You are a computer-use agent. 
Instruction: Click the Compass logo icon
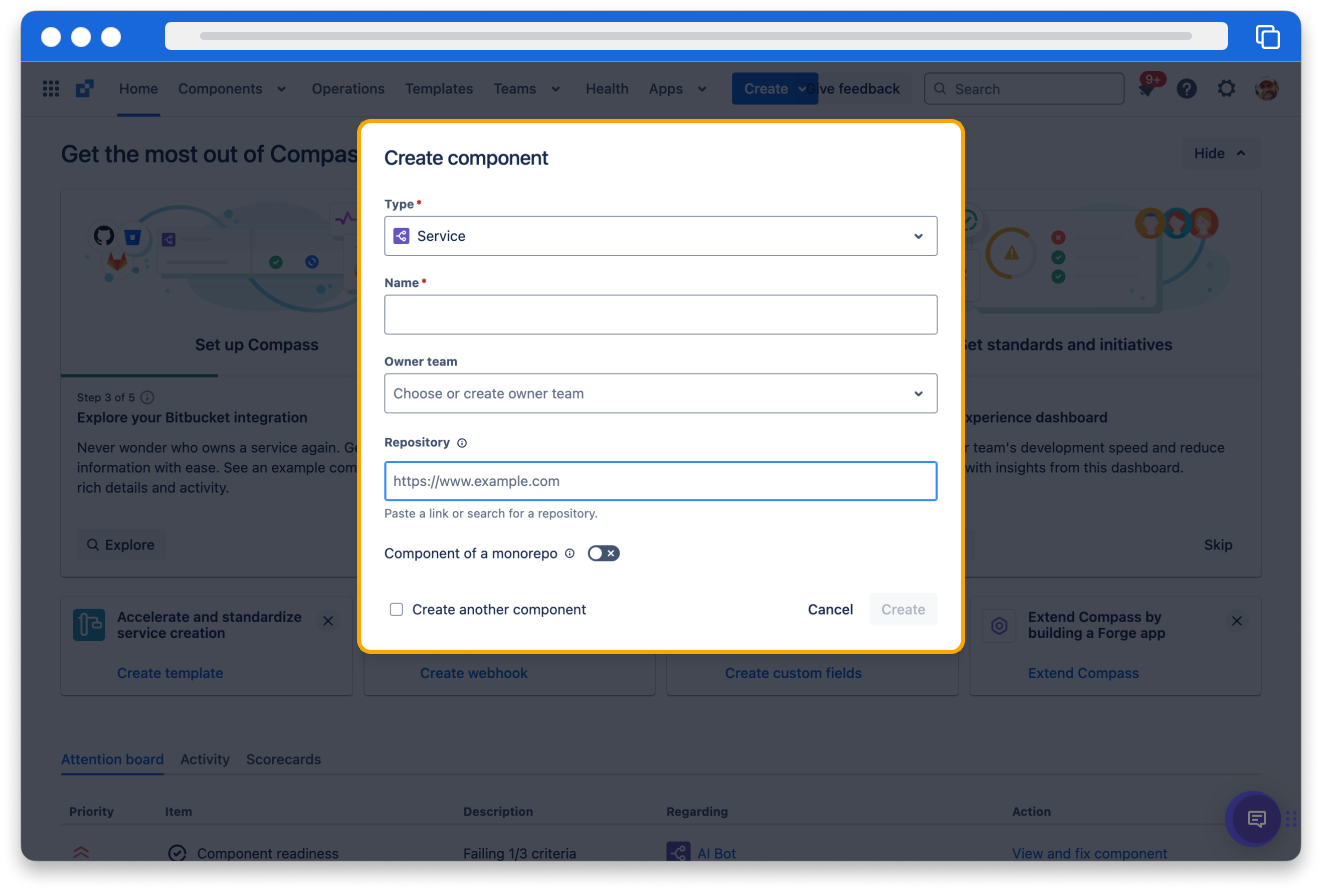85,89
